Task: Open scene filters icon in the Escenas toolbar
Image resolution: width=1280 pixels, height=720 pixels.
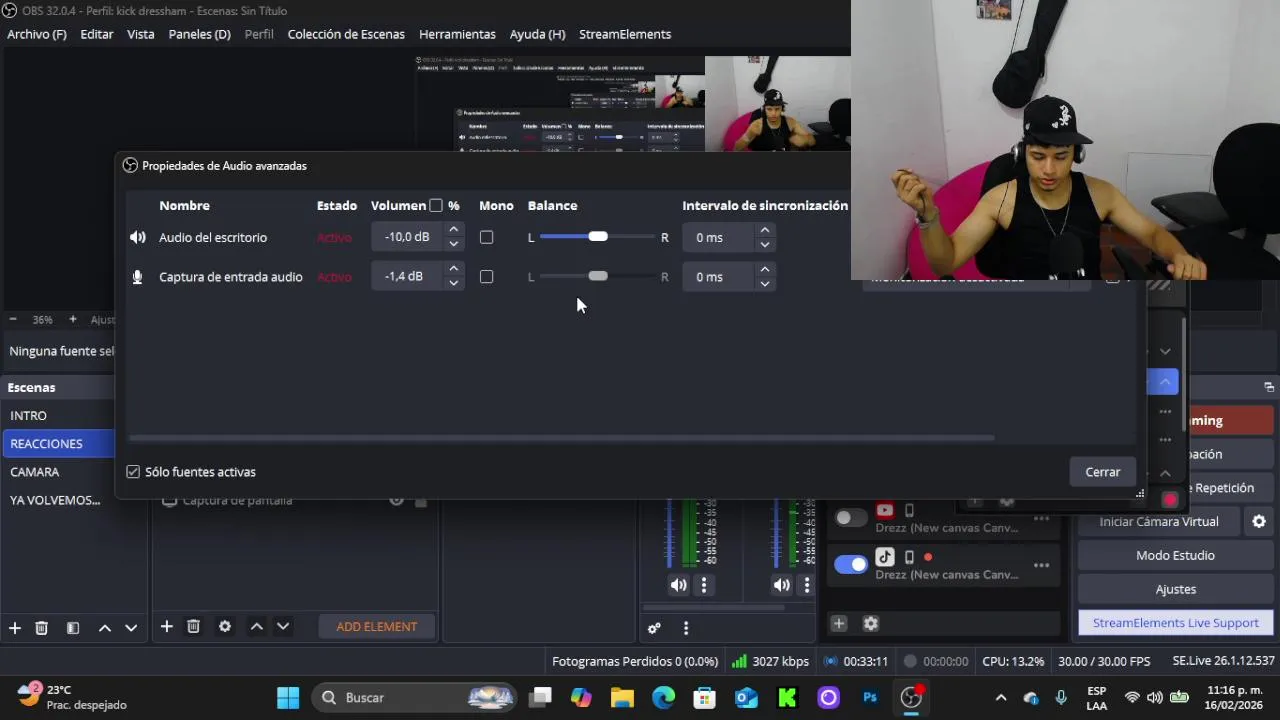Action: 73,628
